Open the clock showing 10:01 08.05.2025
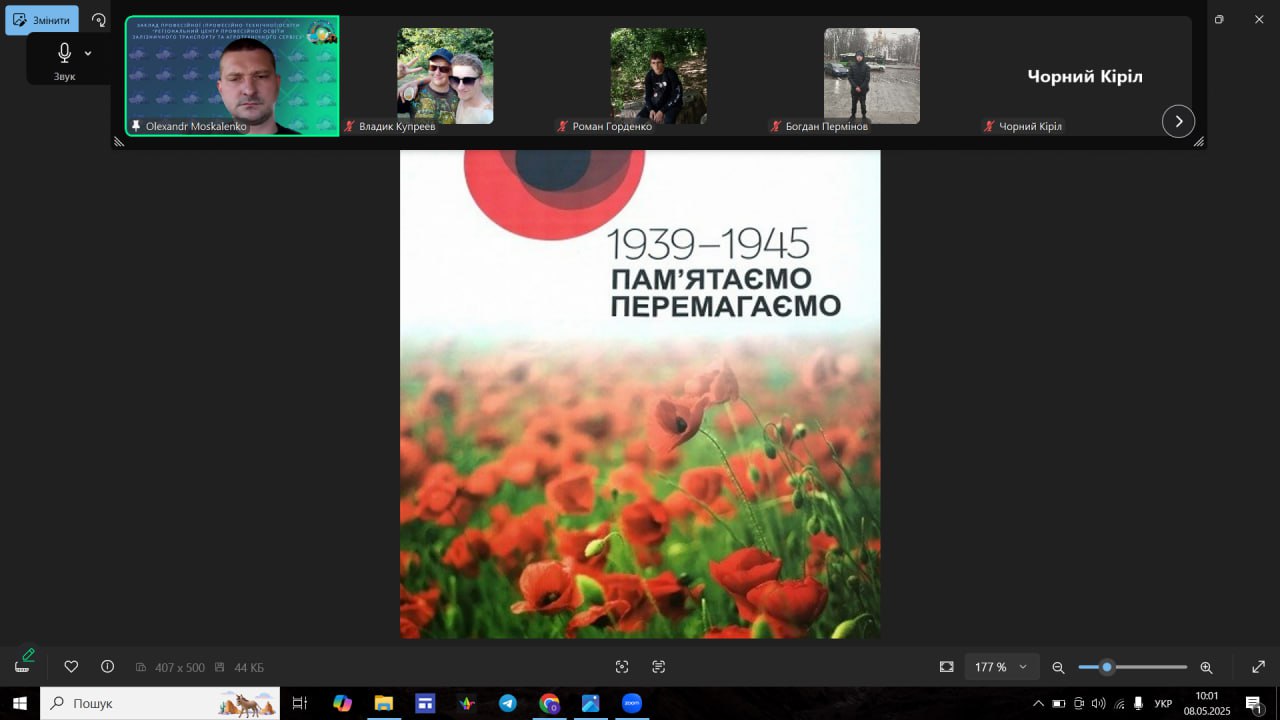The width and height of the screenshot is (1280, 720). pos(1207,703)
